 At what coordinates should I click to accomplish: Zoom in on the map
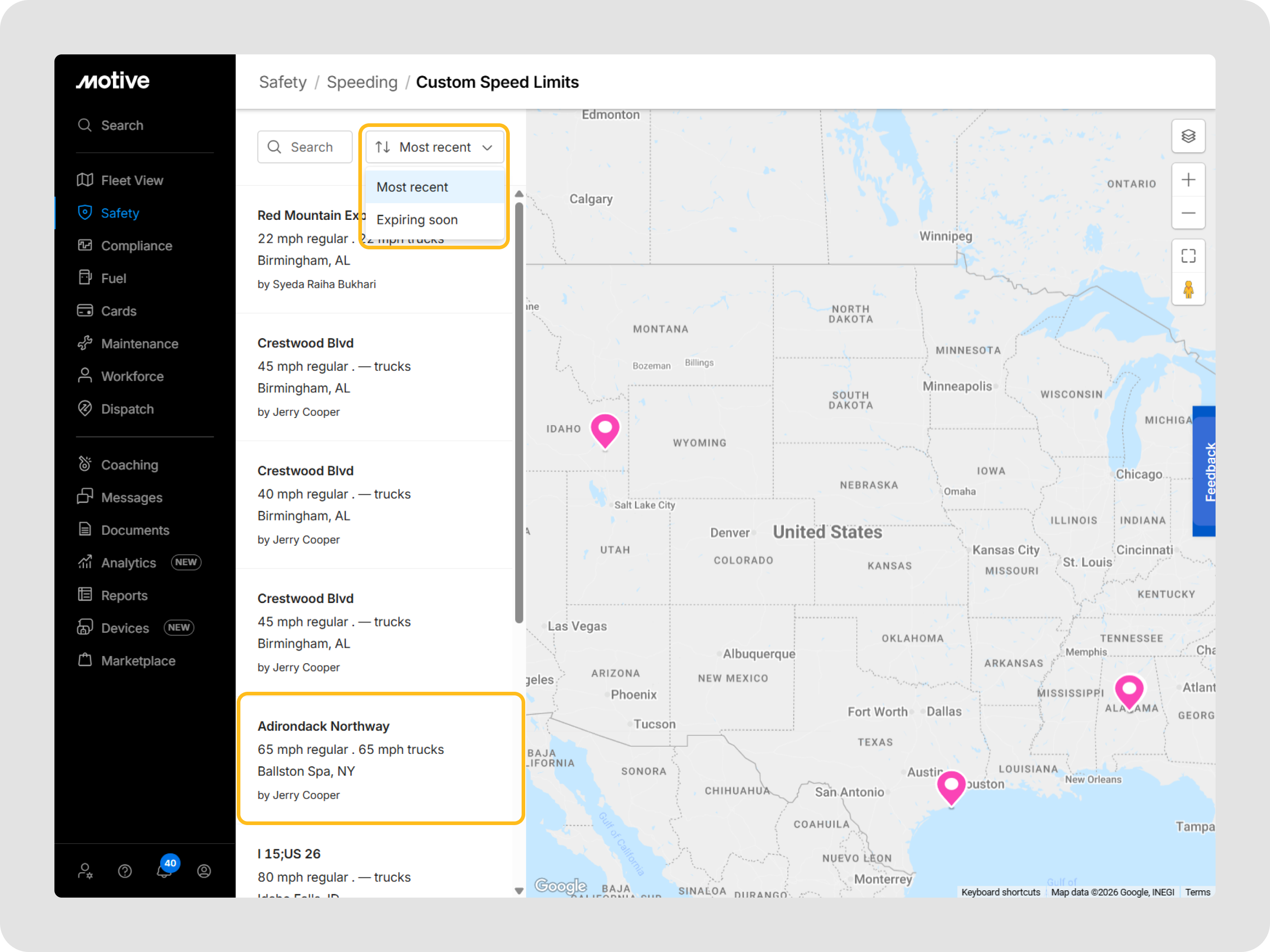1188,180
